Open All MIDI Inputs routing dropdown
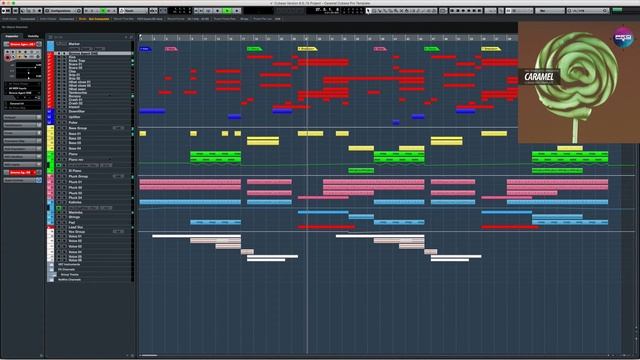Image resolution: width=640 pixels, height=360 pixels. [23, 88]
